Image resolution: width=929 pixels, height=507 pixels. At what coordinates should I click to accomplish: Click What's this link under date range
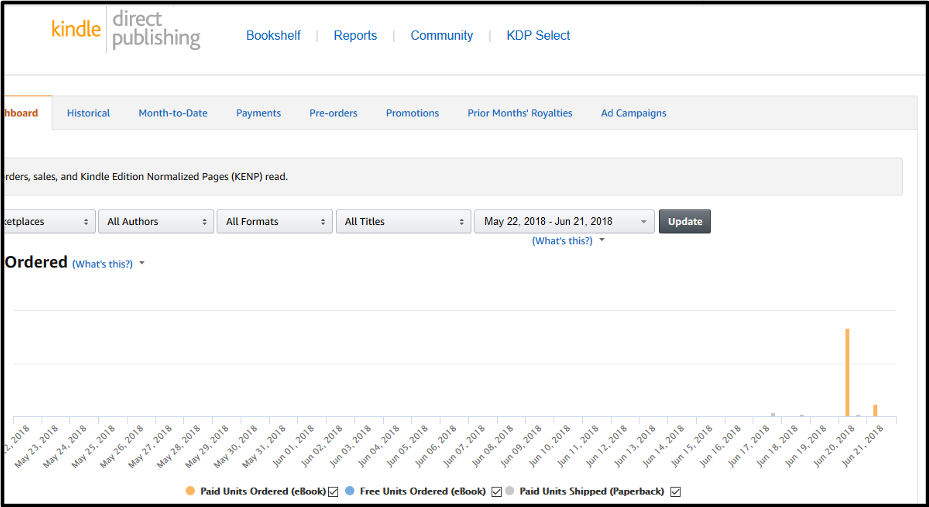coord(562,241)
